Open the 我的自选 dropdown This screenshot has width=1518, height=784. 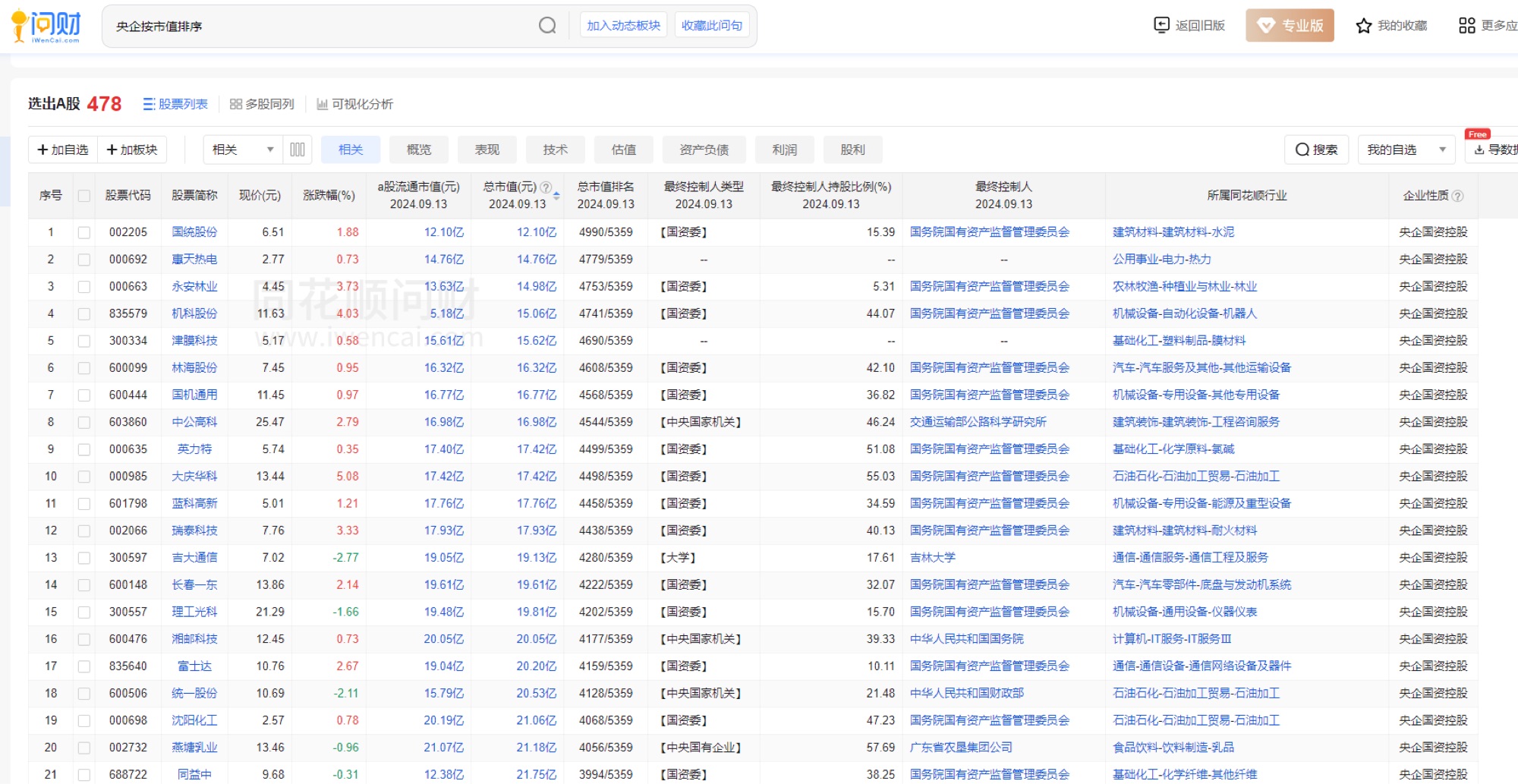(1406, 150)
